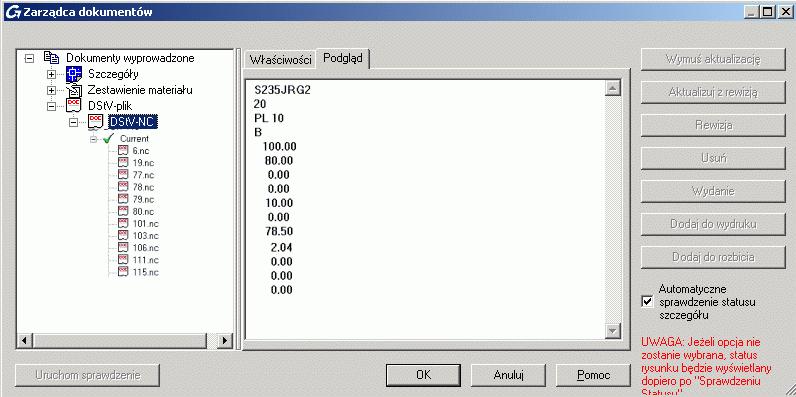The image size is (796, 397).
Task: Select the Szczegóły tree label
Action: (x=113, y=74)
